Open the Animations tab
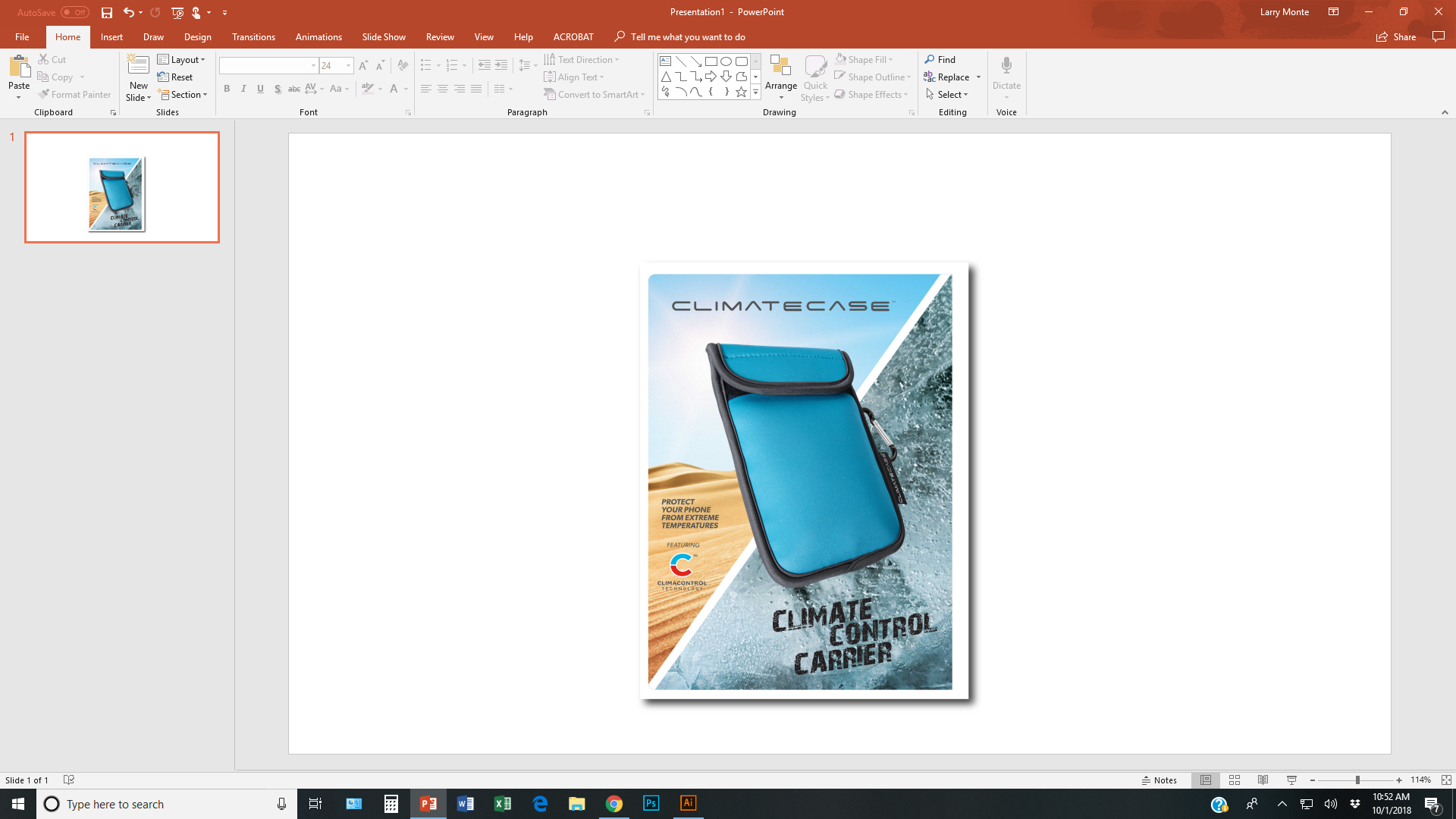This screenshot has height=819, width=1456. coord(318,36)
